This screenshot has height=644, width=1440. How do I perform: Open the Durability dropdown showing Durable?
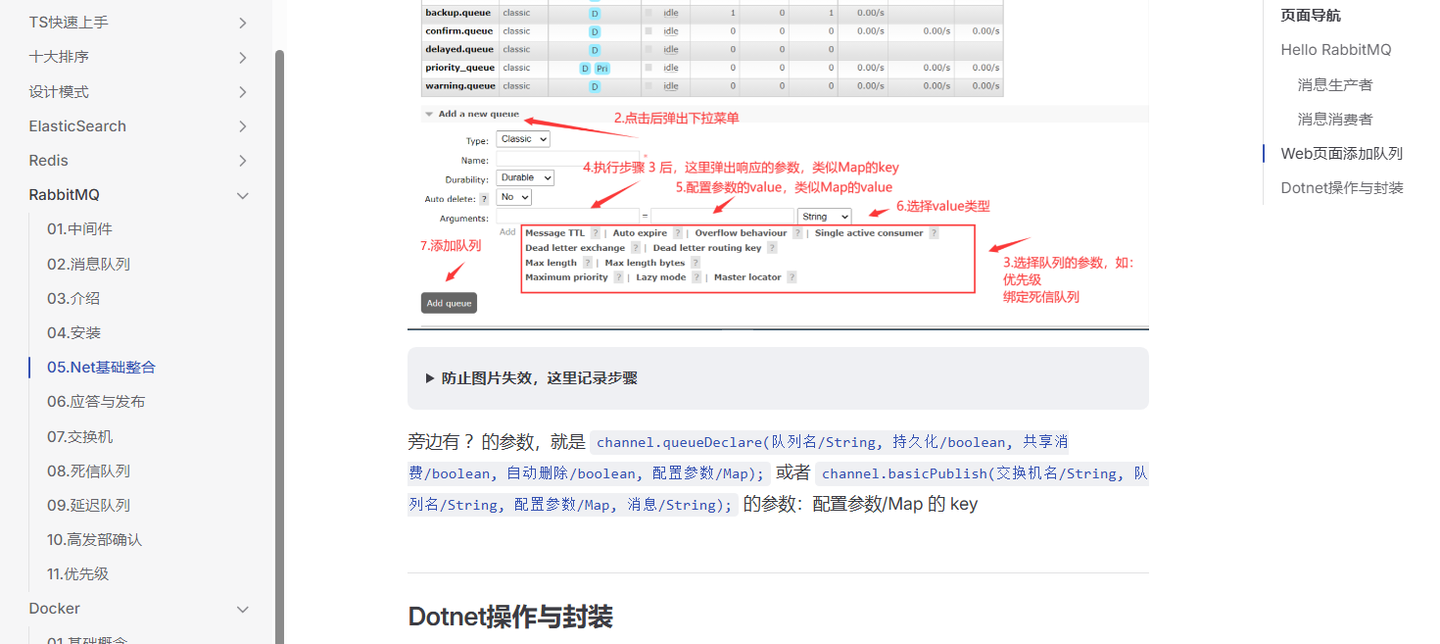click(525, 177)
